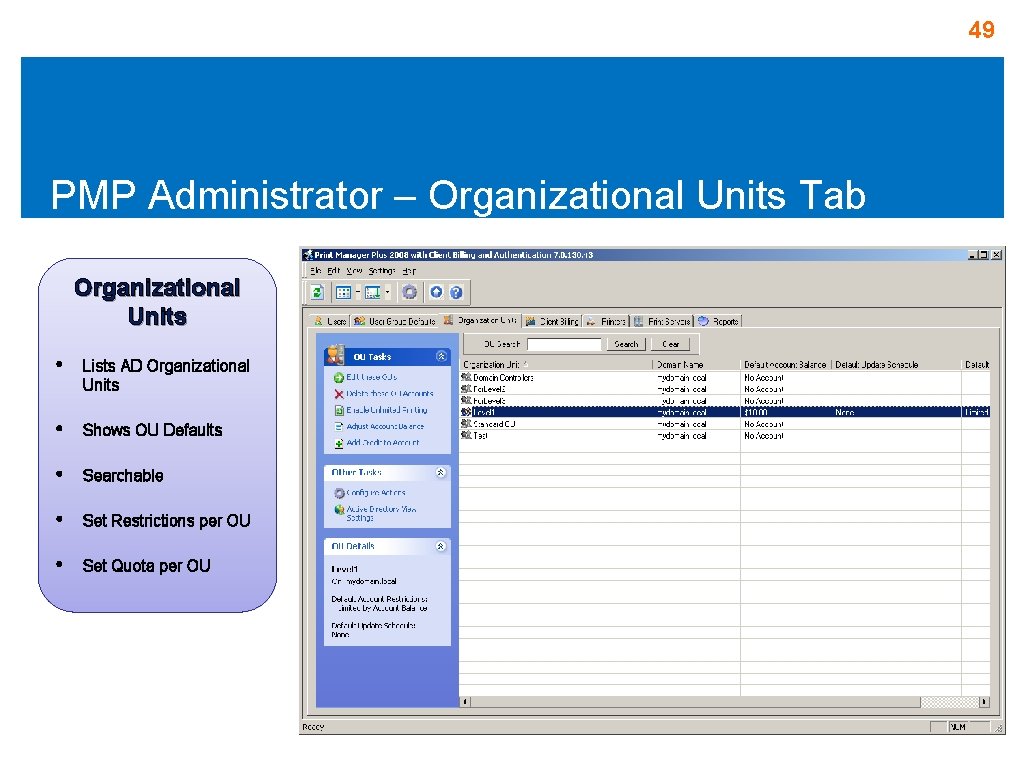This screenshot has width=1024, height=768.
Task: Open the Settings menu
Action: (381, 270)
